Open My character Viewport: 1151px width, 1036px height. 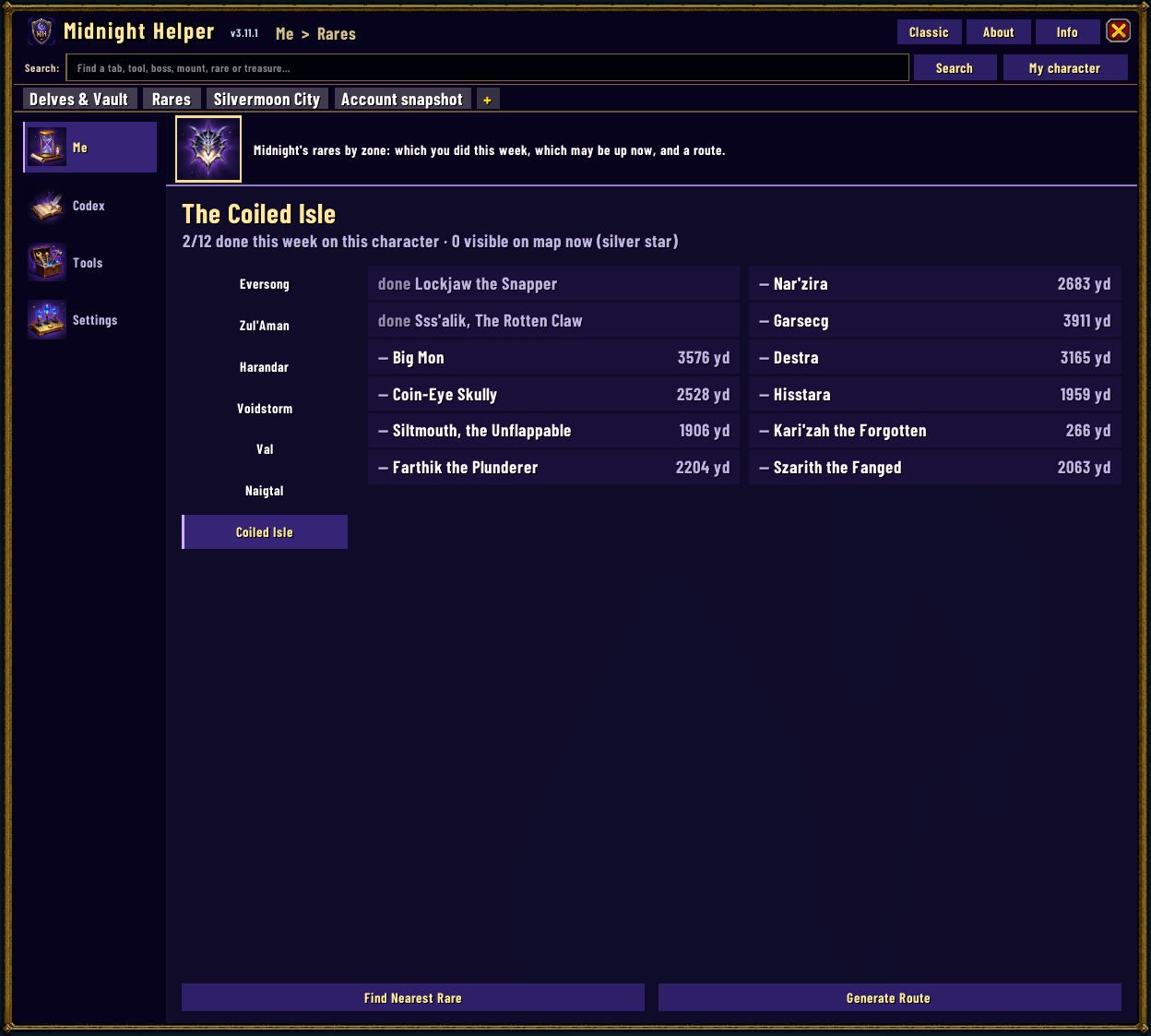click(1065, 68)
